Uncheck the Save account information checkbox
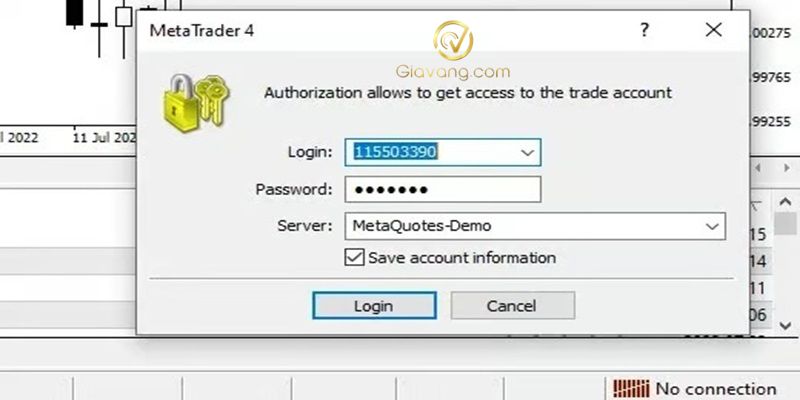This screenshot has height=400, width=800. tap(354, 257)
